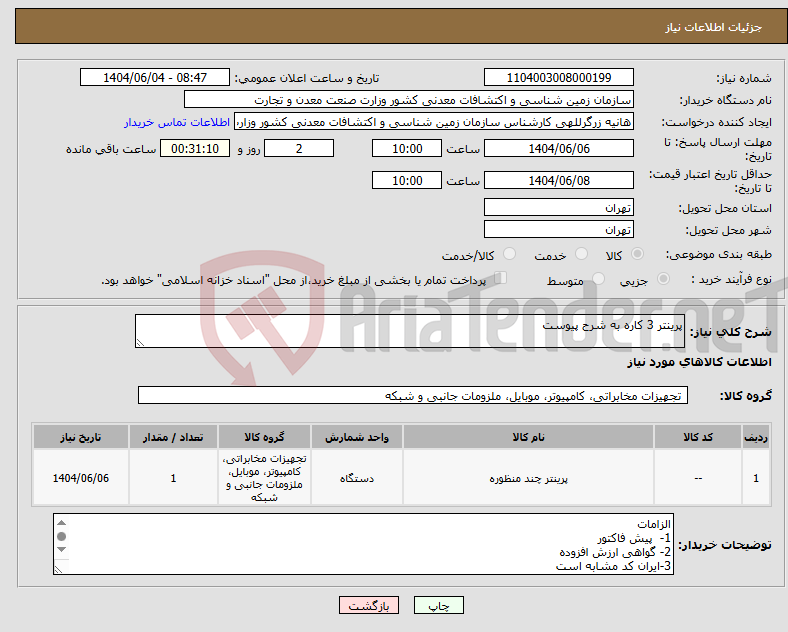
Task: Click the گواهی ارزش افزوده requirement line
Action: 615,552
